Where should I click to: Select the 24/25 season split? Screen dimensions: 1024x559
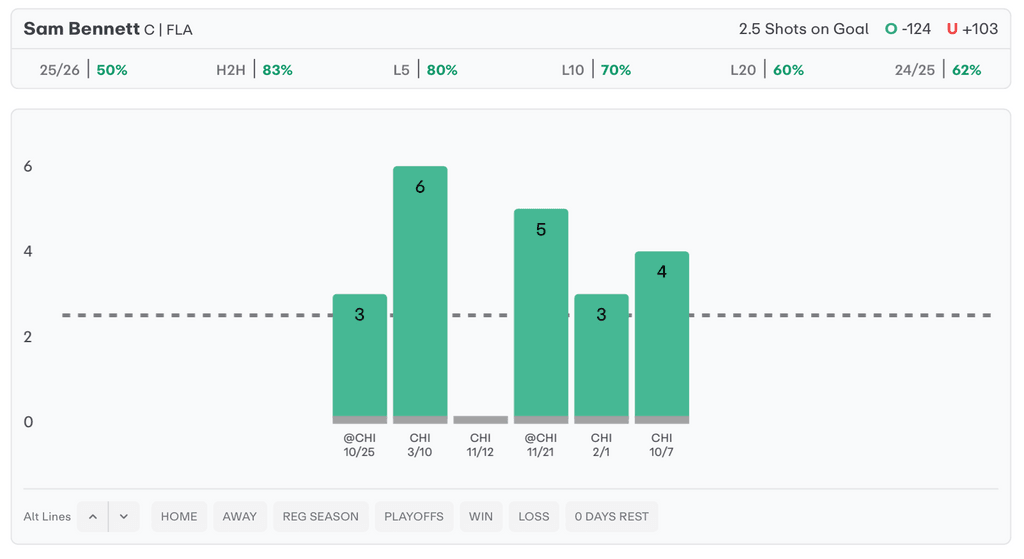point(938,70)
